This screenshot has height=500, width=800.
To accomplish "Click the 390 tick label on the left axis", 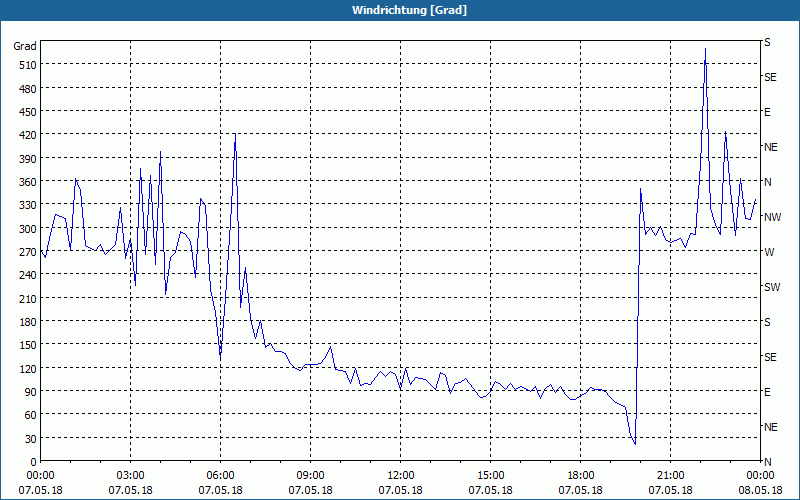I will 28,159.
